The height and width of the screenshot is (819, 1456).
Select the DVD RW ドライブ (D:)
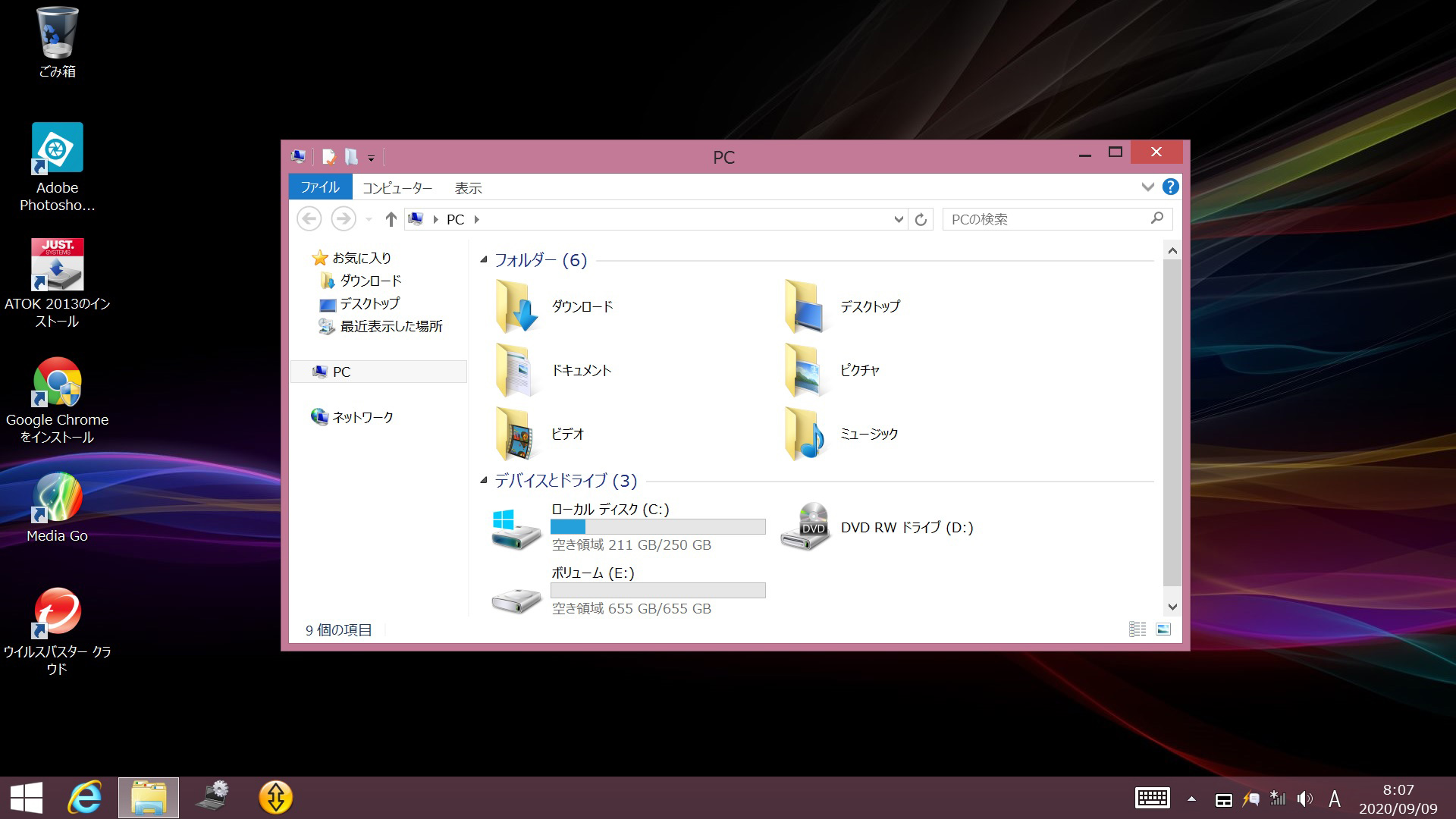click(878, 528)
